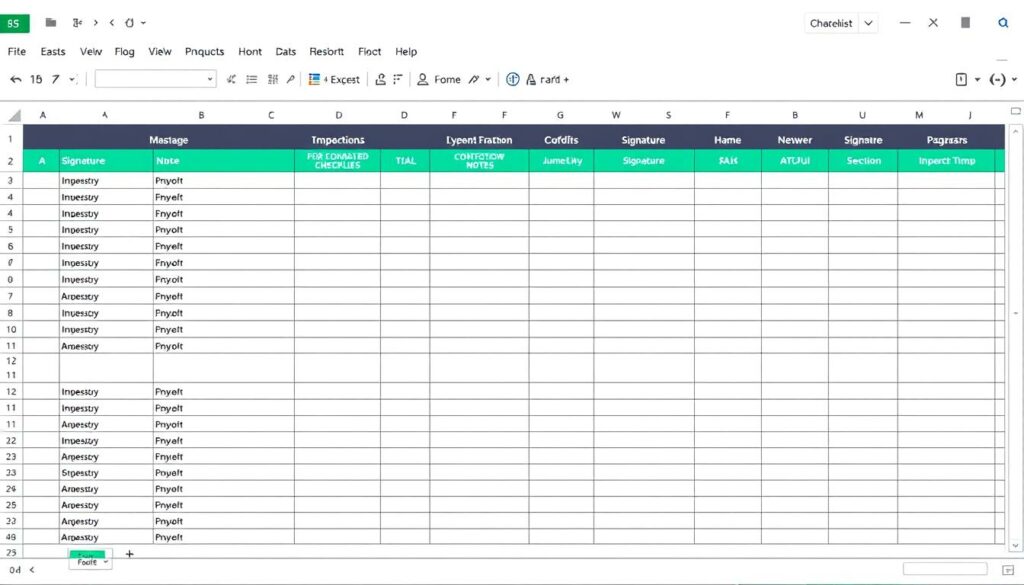Open the Dats menu

(x=286, y=51)
